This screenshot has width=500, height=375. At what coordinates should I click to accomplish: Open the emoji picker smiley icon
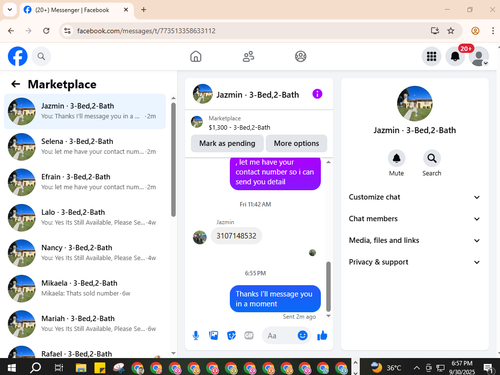(302, 335)
